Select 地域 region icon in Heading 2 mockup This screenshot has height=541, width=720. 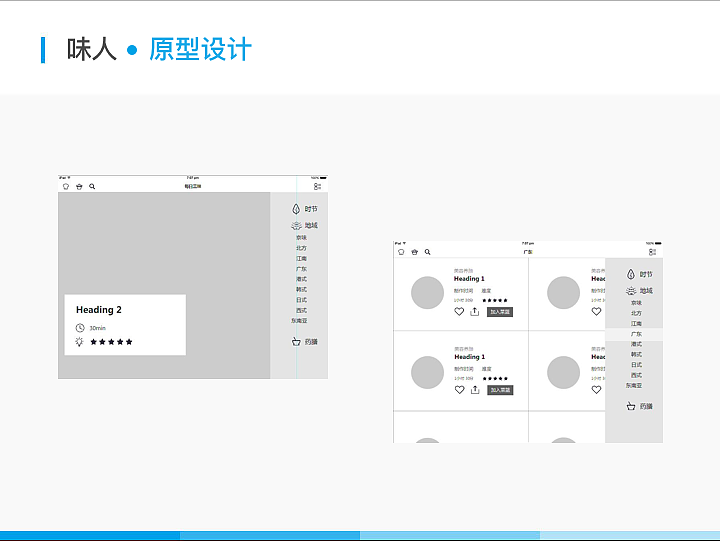pos(296,225)
